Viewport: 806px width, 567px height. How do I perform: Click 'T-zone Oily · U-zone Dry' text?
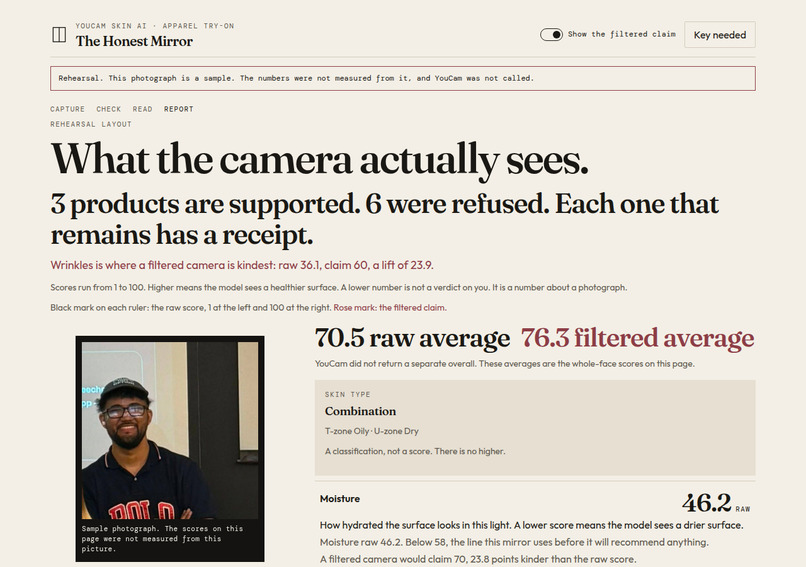[372, 431]
